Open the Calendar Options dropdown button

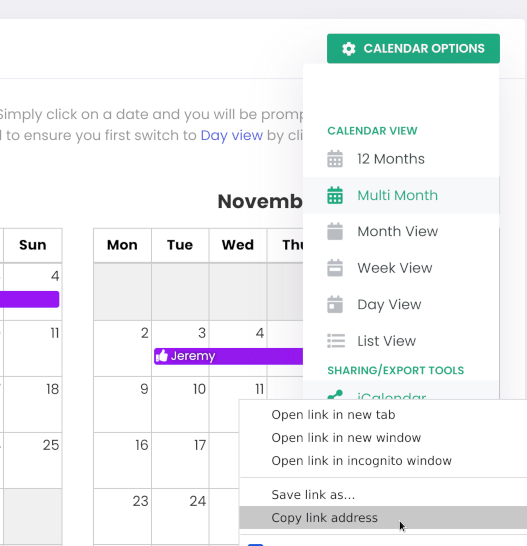click(x=413, y=48)
